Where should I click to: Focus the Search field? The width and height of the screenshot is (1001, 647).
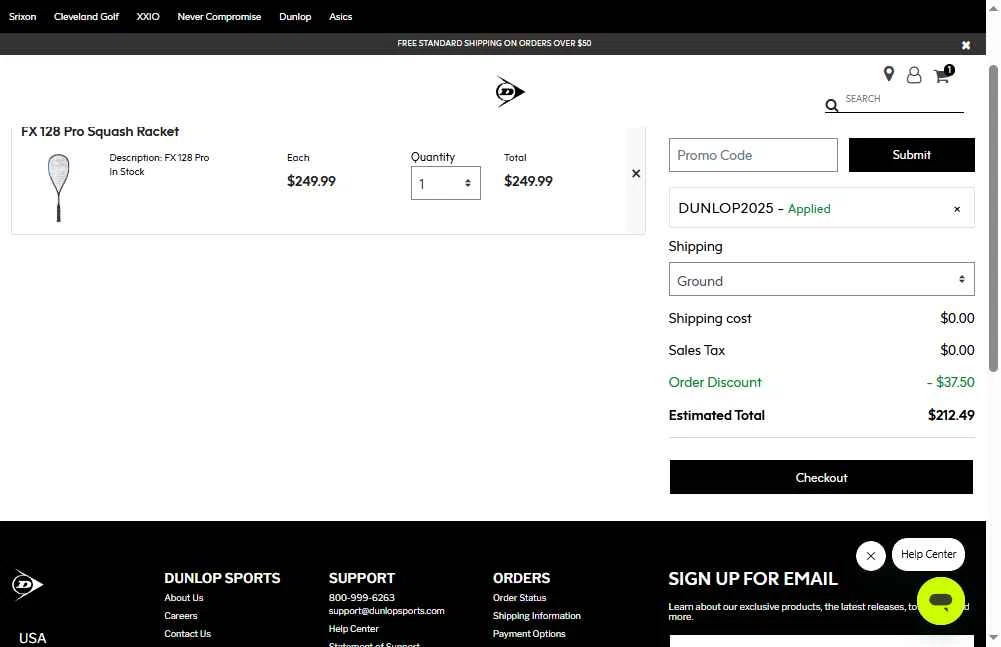[904, 99]
